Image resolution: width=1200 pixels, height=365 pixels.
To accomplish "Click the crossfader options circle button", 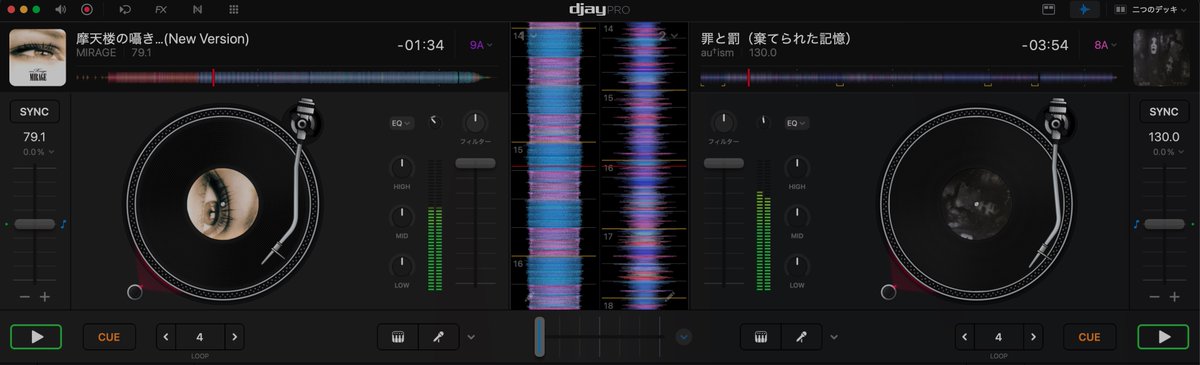I will pyautogui.click(x=684, y=337).
